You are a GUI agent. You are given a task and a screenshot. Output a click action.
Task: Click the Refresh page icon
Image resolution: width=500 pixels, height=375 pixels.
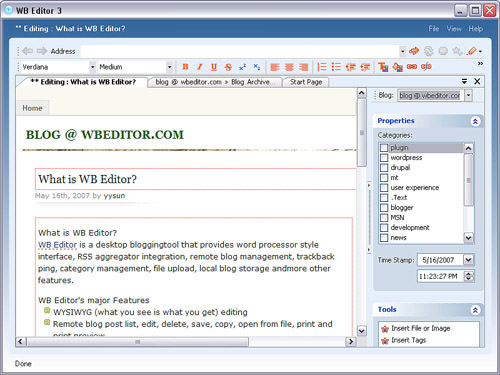pyautogui.click(x=429, y=51)
